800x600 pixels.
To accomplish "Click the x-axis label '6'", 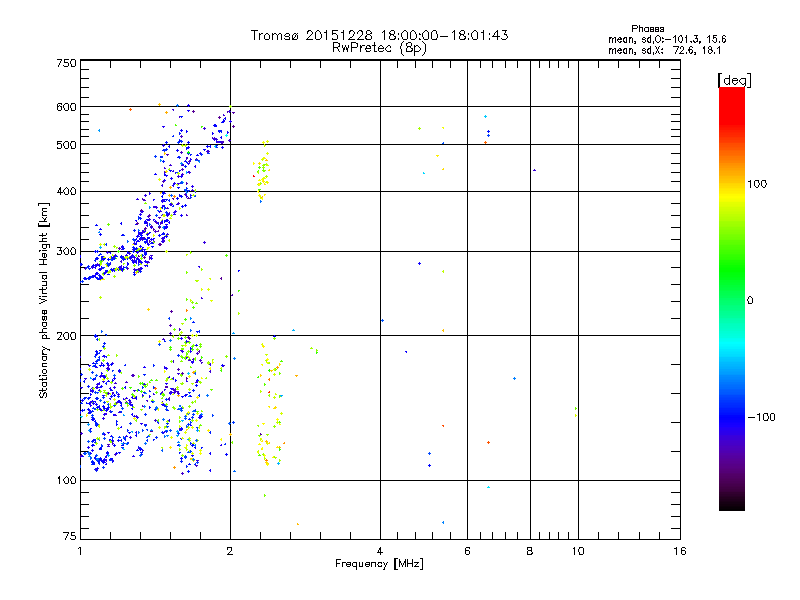I will click(467, 551).
